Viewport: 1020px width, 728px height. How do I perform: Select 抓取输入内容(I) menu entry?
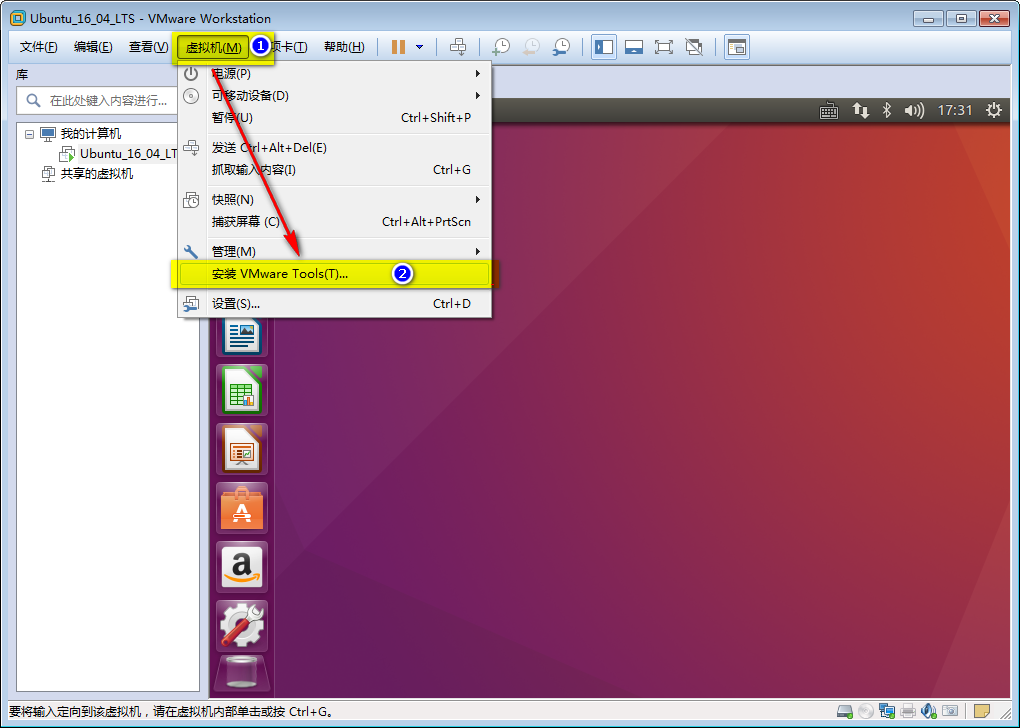coord(335,170)
